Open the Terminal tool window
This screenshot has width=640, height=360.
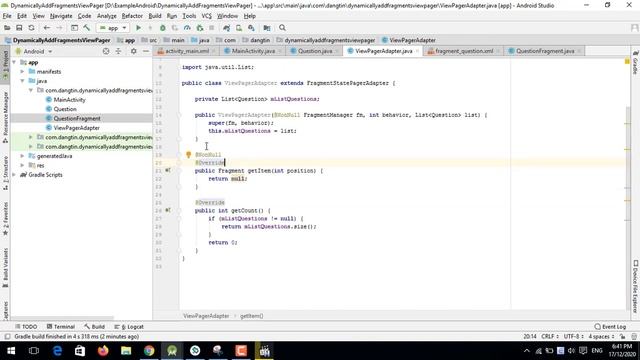click(x=60, y=327)
